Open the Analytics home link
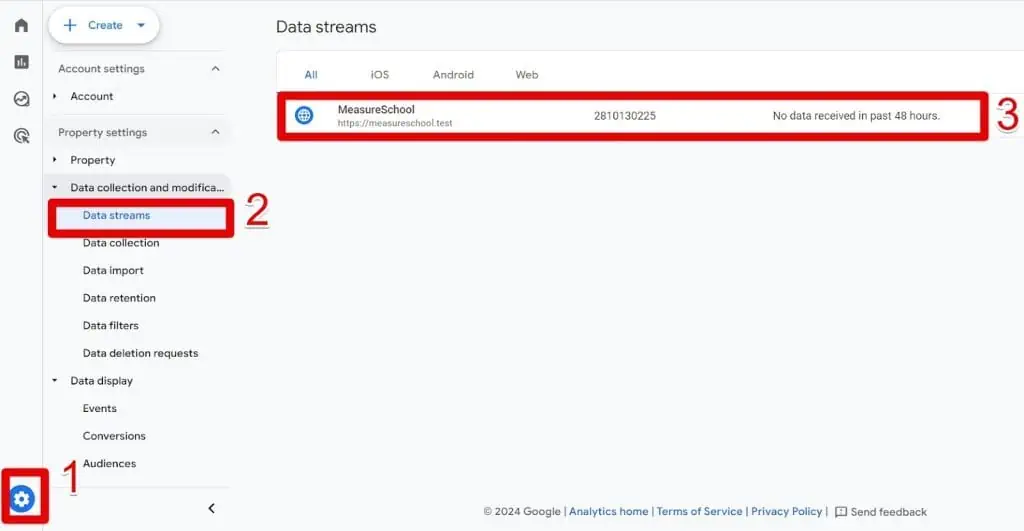Image resolution: width=1024 pixels, height=531 pixels. pos(609,511)
